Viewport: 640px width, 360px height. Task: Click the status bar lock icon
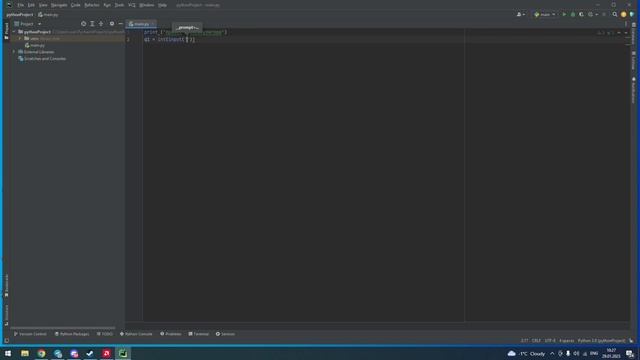point(631,340)
